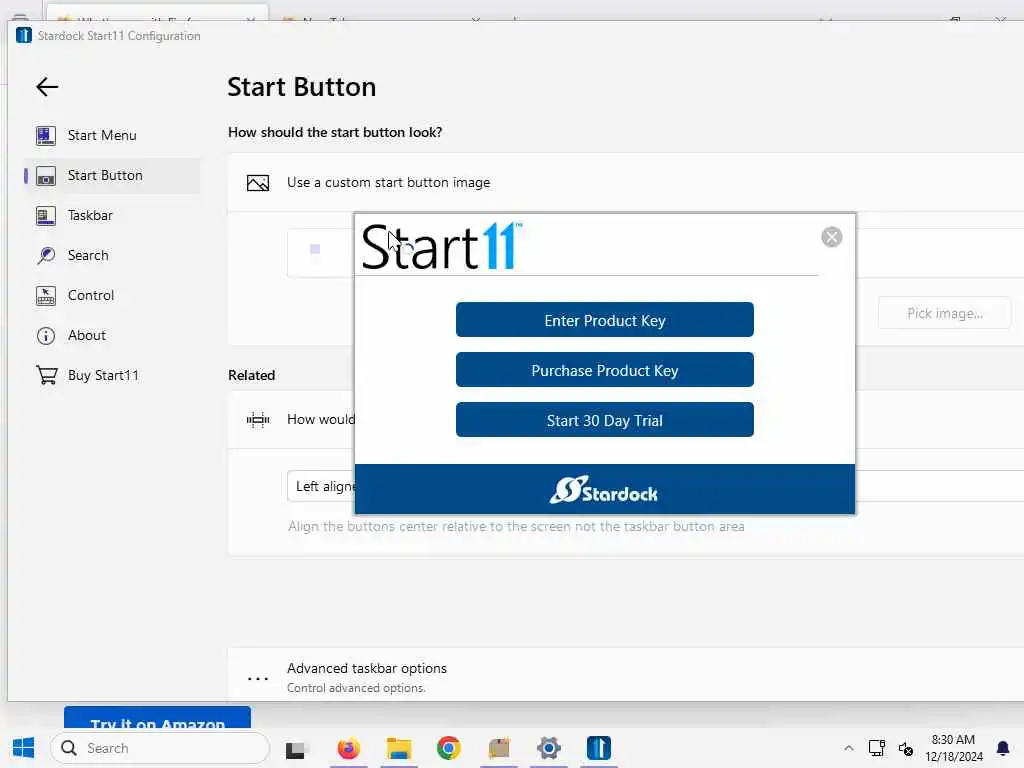
Task: Open Advanced taskbar options
Action: pos(626,676)
